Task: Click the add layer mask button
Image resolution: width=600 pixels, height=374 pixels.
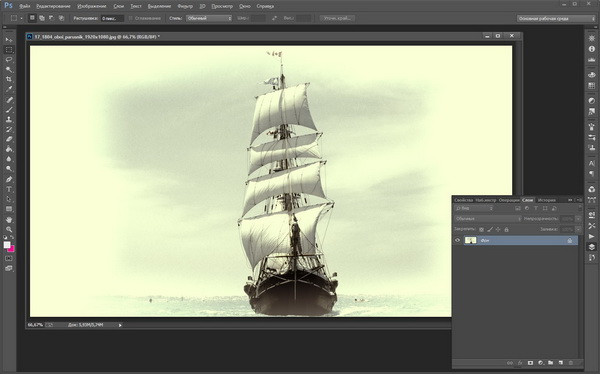Action: click(x=530, y=363)
